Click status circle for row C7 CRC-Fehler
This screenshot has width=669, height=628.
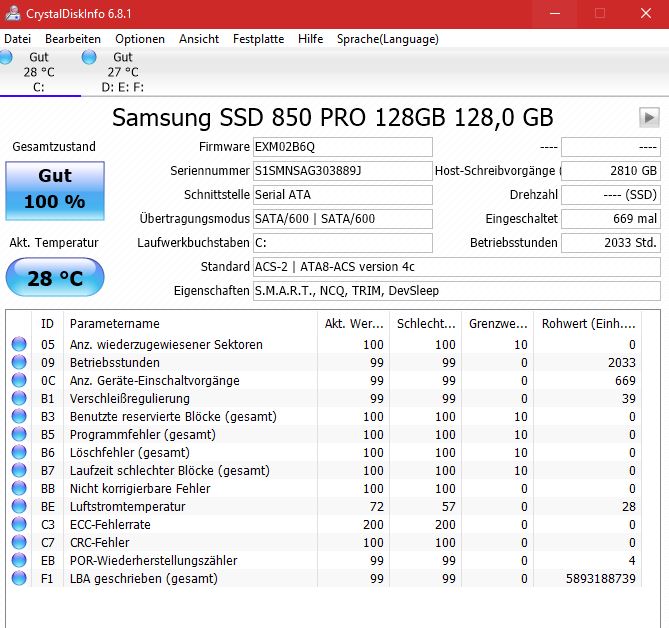[19, 542]
